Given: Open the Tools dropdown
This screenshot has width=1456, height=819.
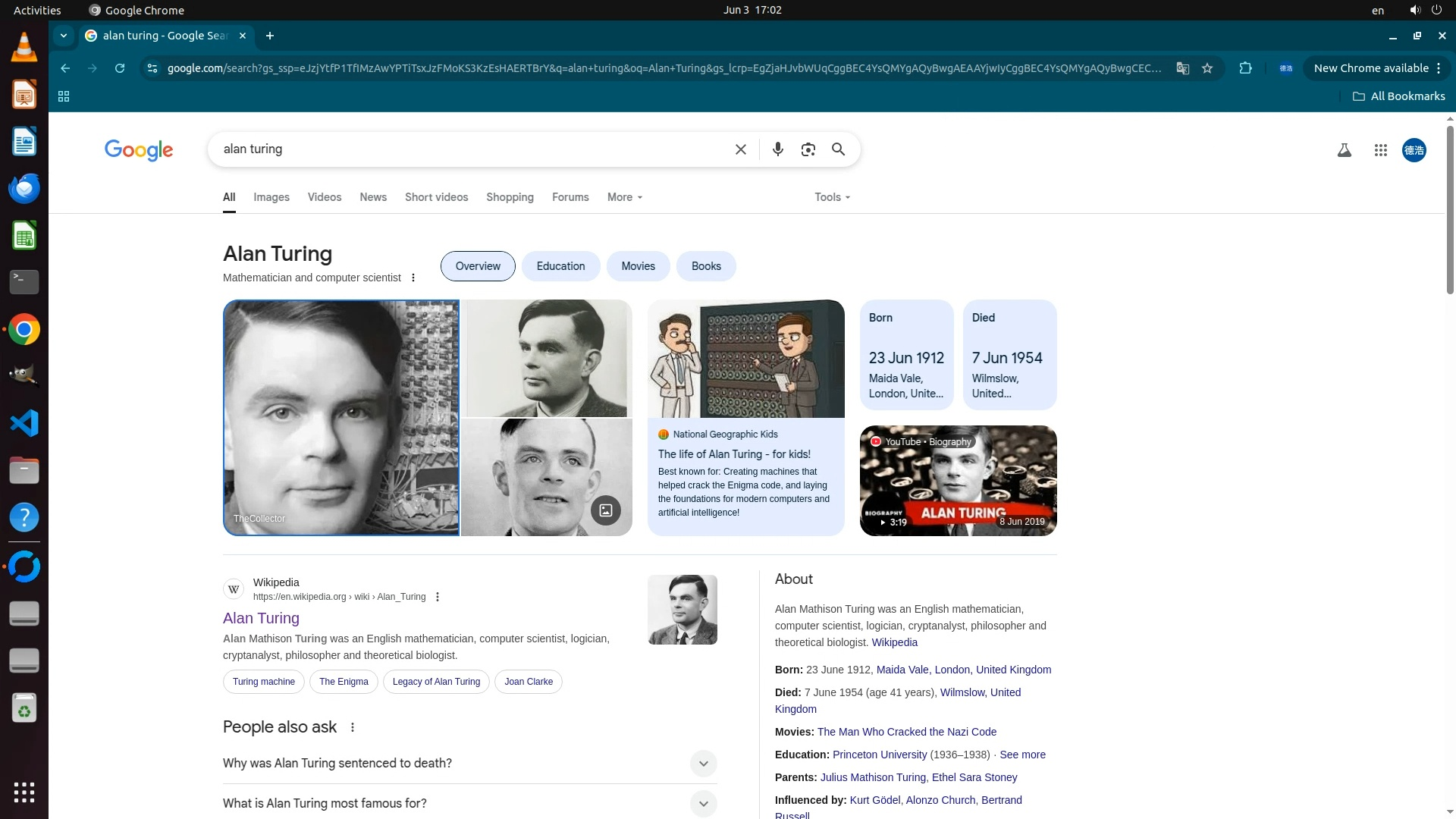Looking at the screenshot, I should [832, 197].
